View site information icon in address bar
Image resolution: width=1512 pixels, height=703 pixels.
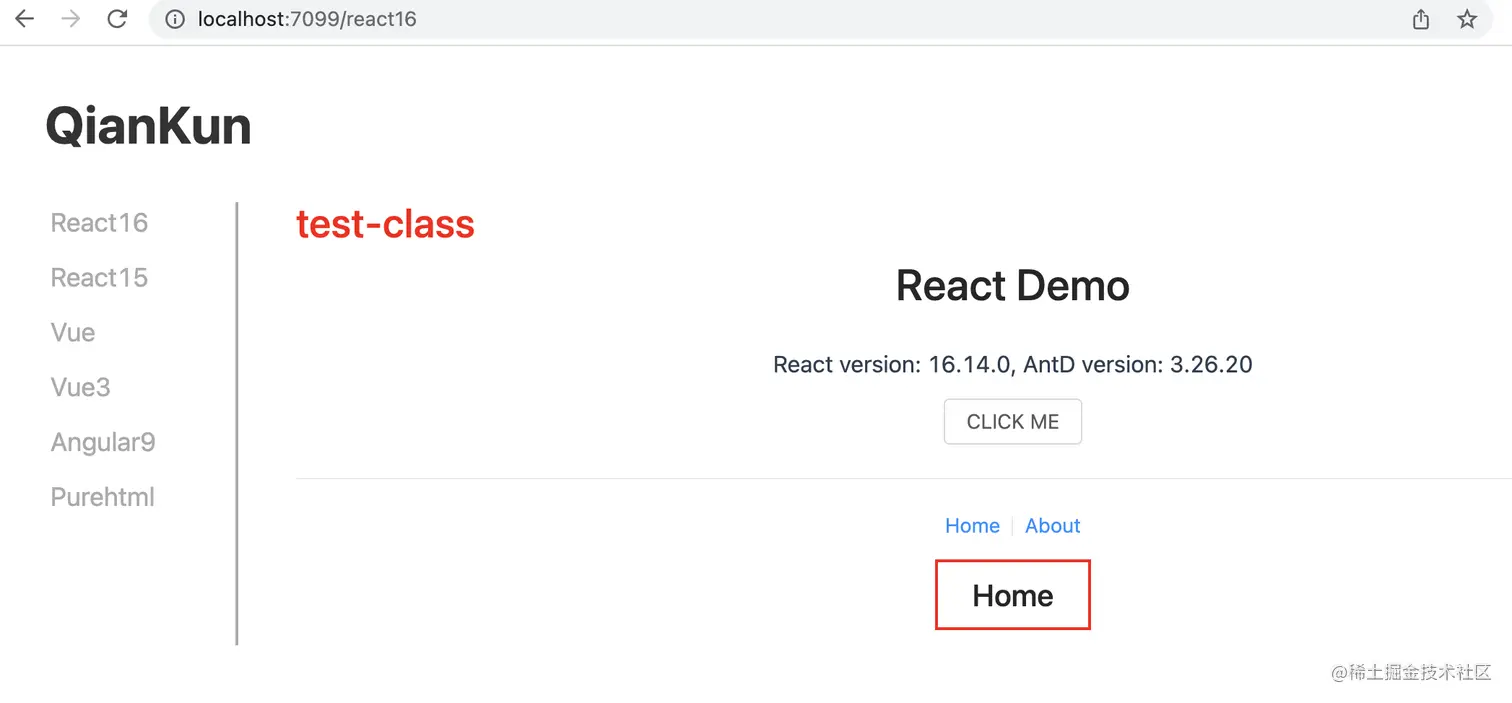coord(175,19)
